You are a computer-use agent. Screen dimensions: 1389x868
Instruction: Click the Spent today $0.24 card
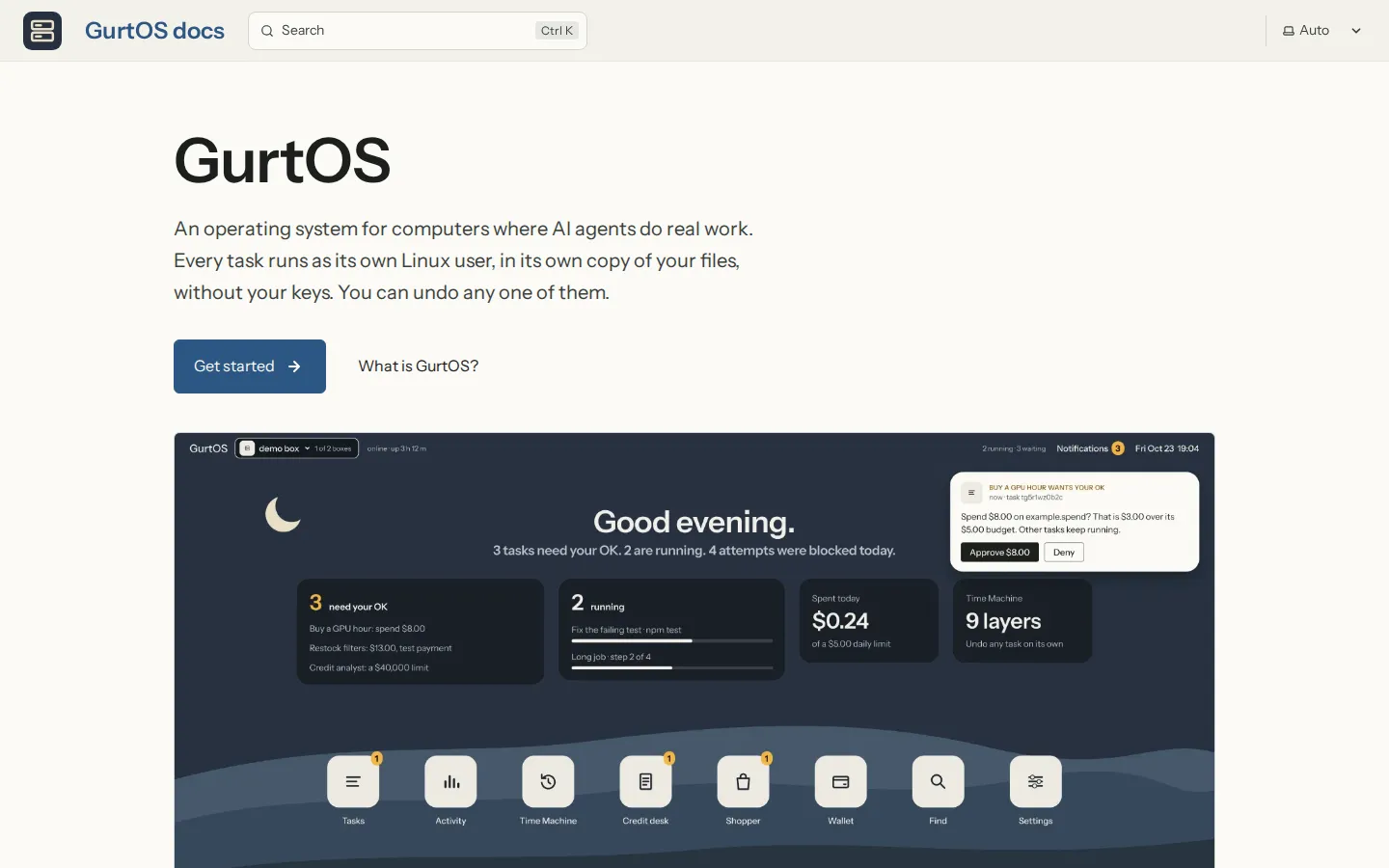[869, 621]
